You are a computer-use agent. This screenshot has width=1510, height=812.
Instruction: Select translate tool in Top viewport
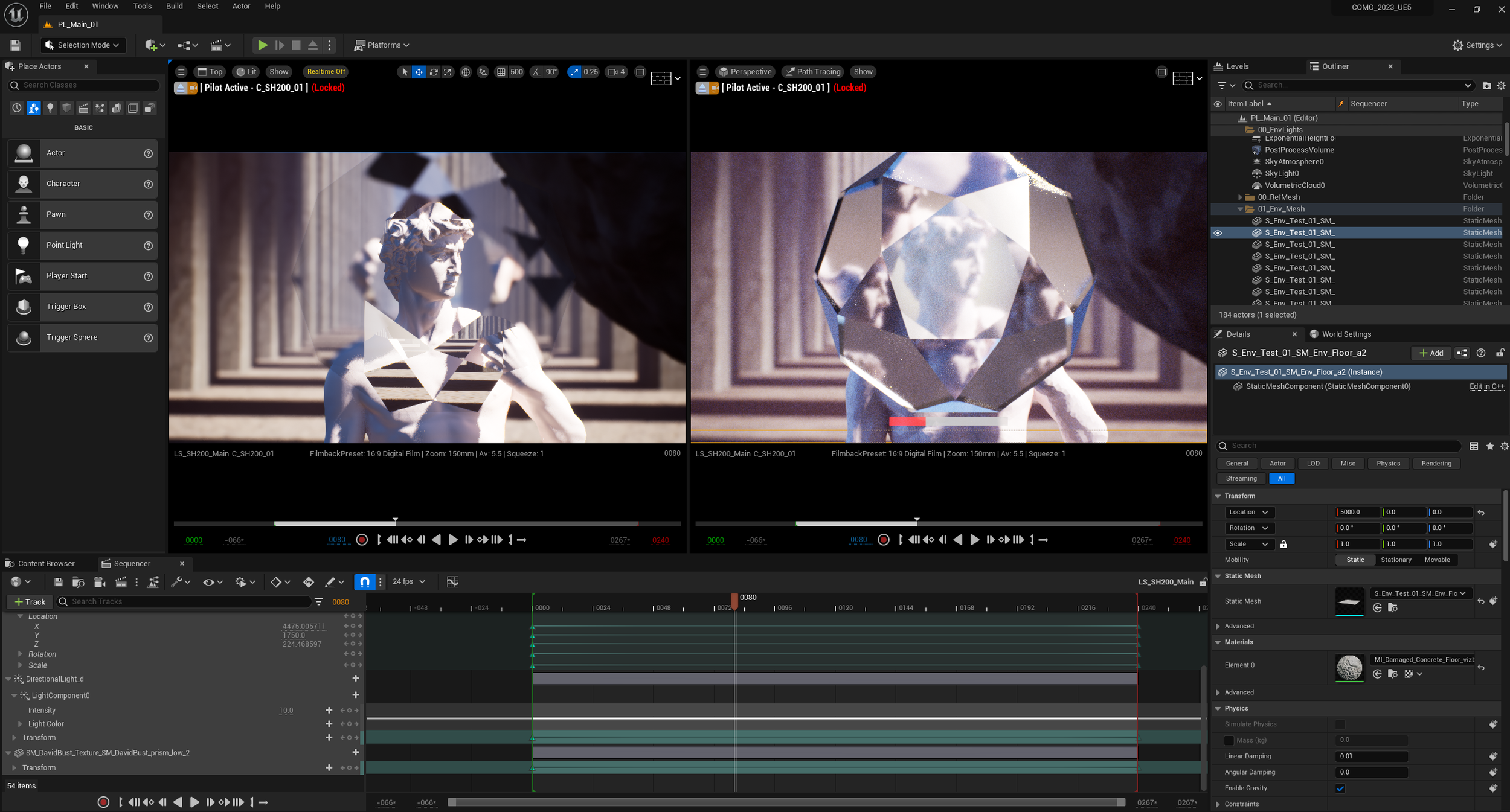click(x=419, y=72)
